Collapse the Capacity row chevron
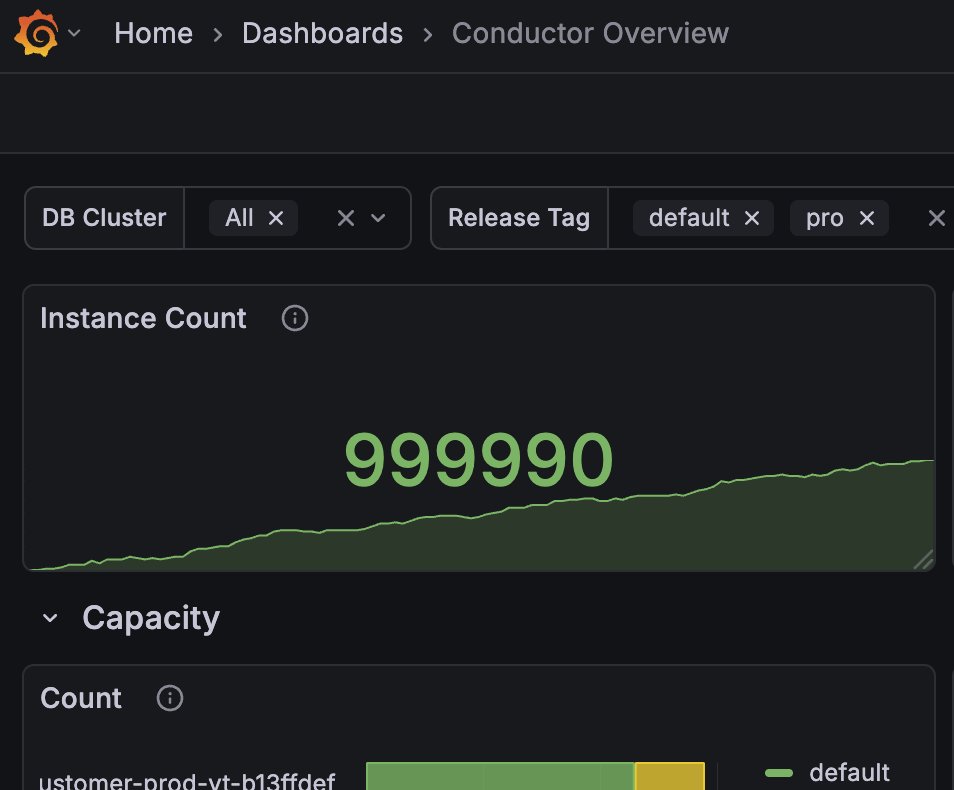 point(50,618)
